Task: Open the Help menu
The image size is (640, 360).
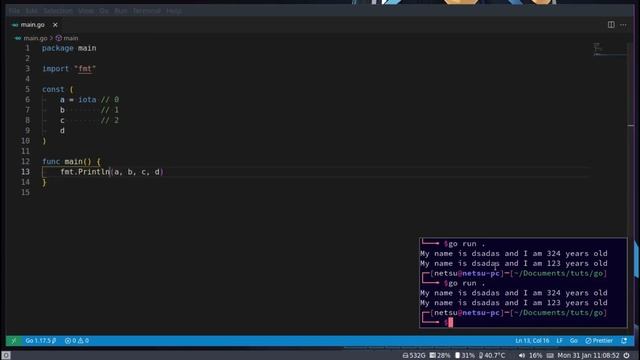Action: tap(174, 11)
